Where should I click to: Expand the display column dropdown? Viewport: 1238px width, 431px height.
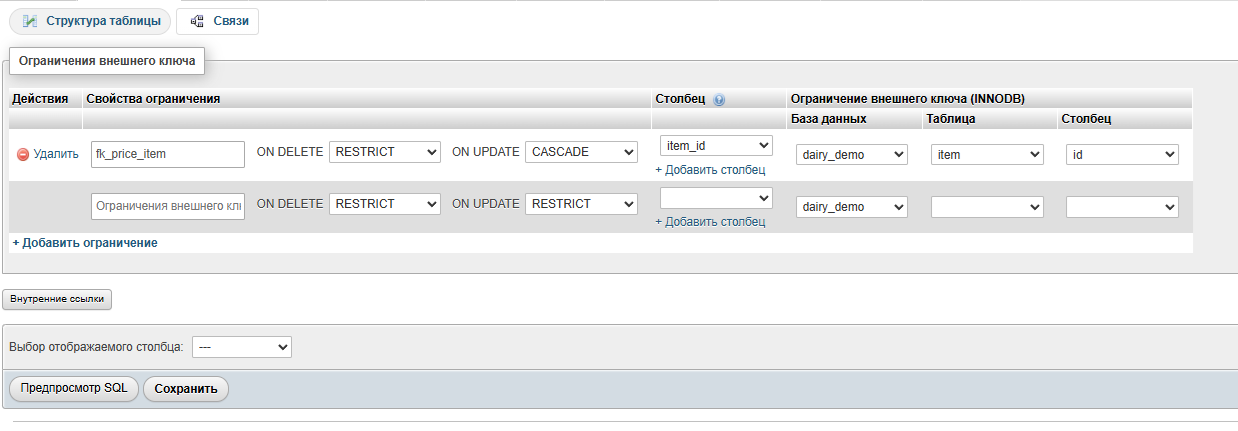[x=241, y=346]
